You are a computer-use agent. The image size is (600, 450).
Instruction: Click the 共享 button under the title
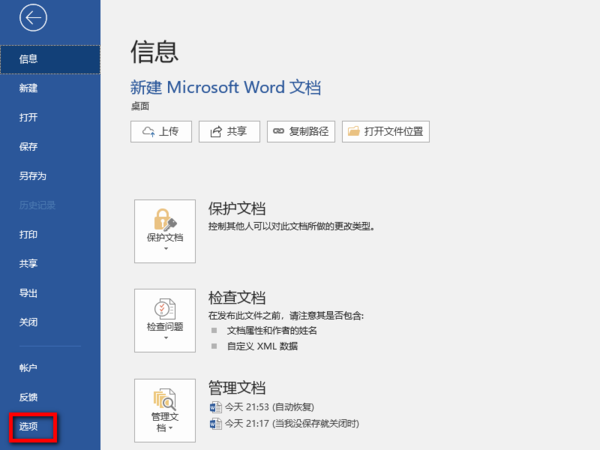pyautogui.click(x=229, y=132)
